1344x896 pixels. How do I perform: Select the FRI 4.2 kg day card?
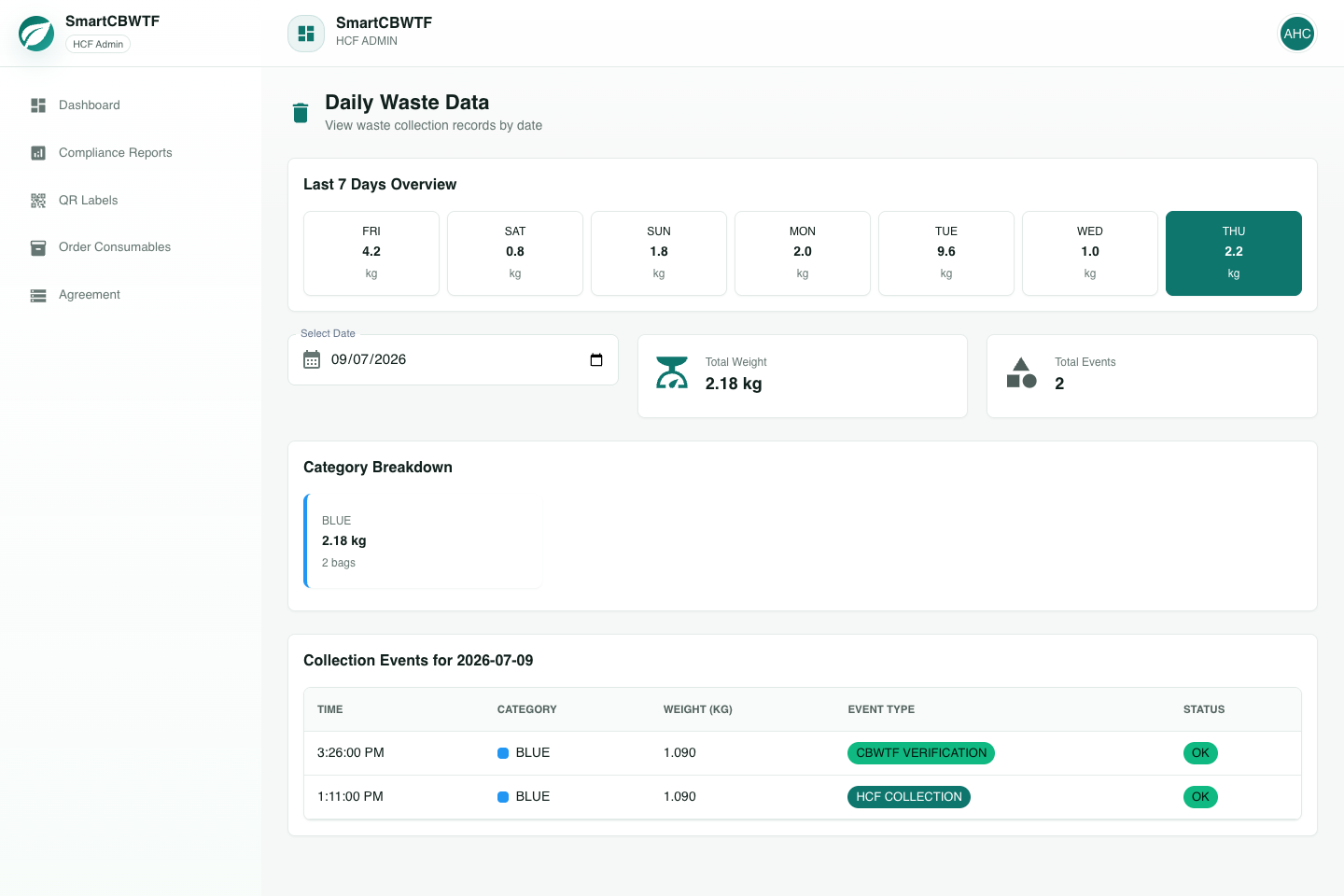coord(371,253)
